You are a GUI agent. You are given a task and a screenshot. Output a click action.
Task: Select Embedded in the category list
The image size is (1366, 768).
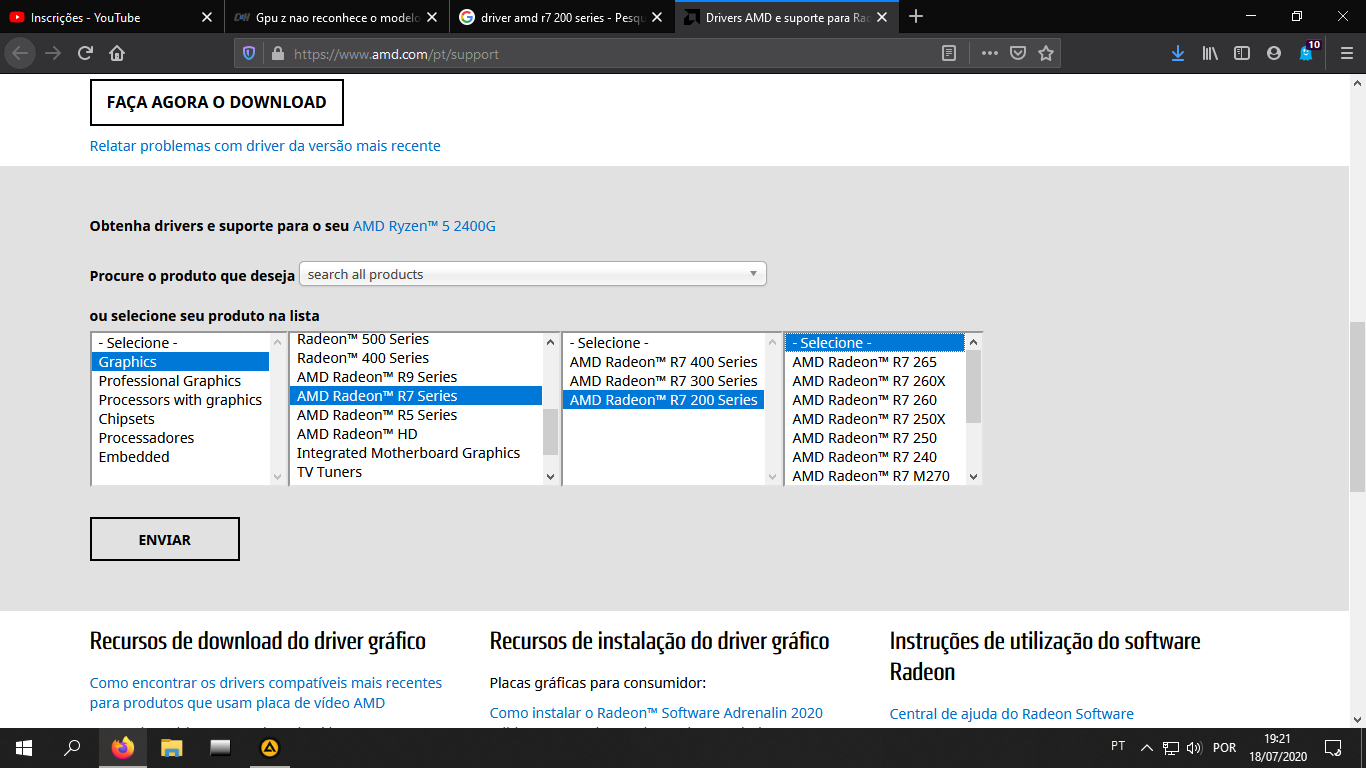[x=180, y=457]
